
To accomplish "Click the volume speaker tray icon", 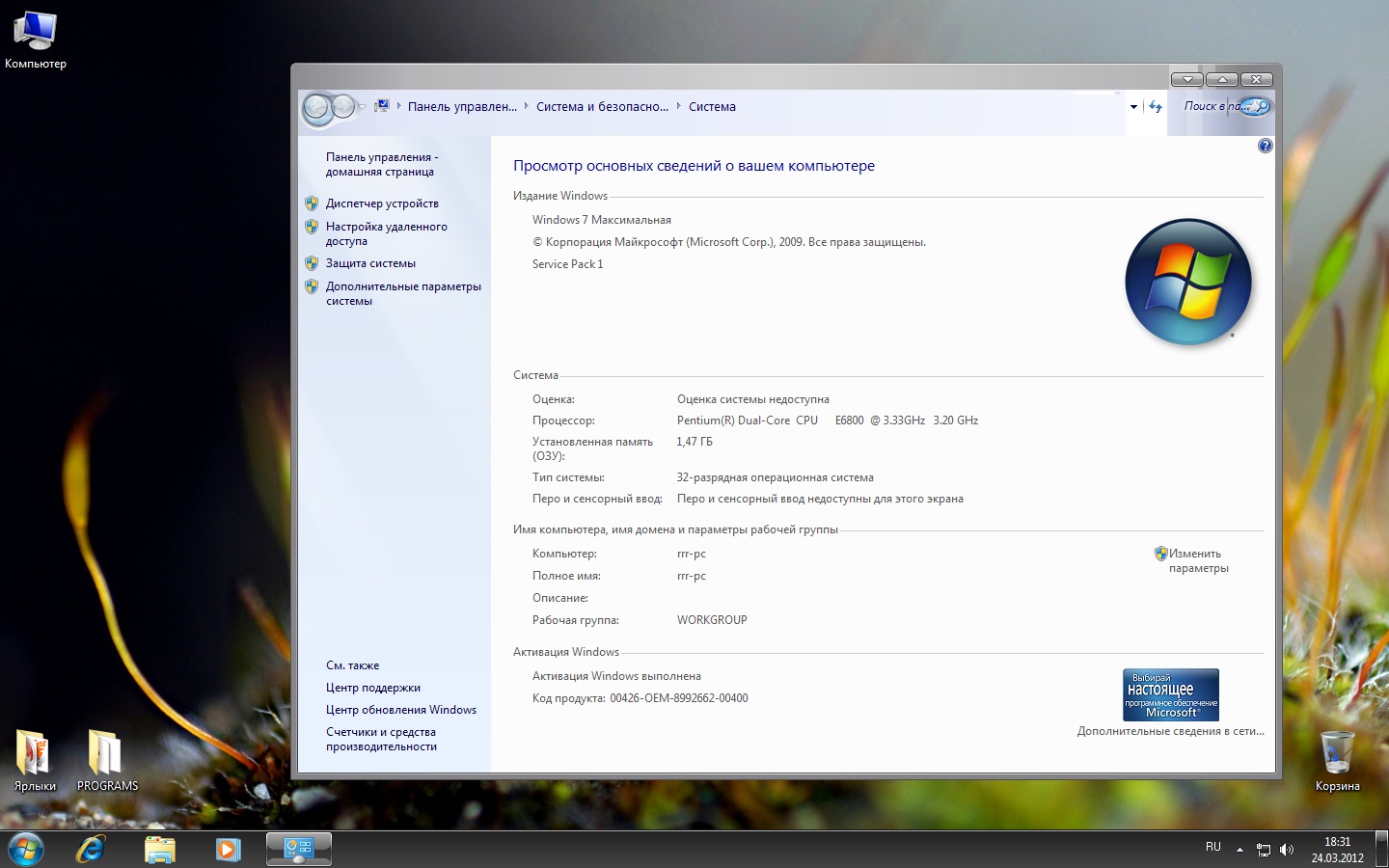I will click(x=1287, y=850).
